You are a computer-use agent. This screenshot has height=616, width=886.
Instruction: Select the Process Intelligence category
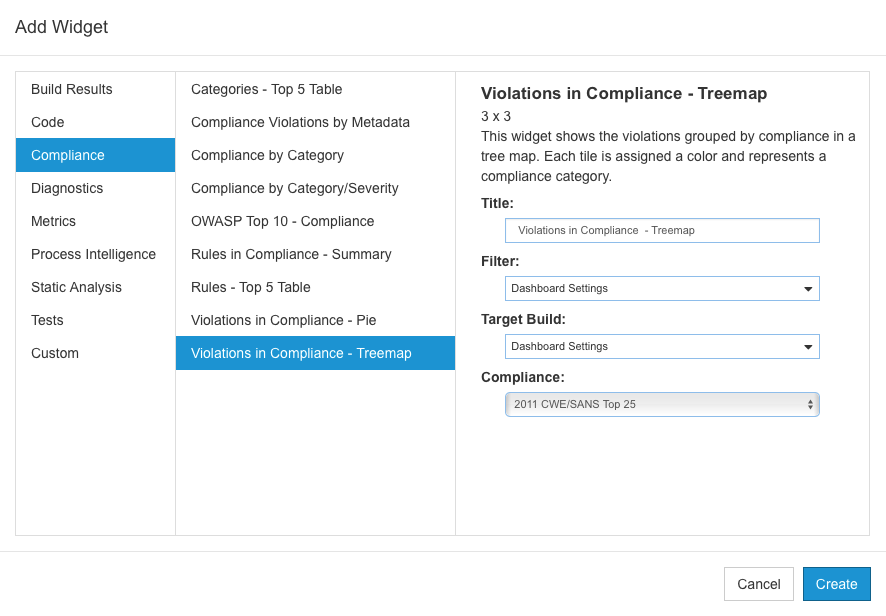(95, 254)
